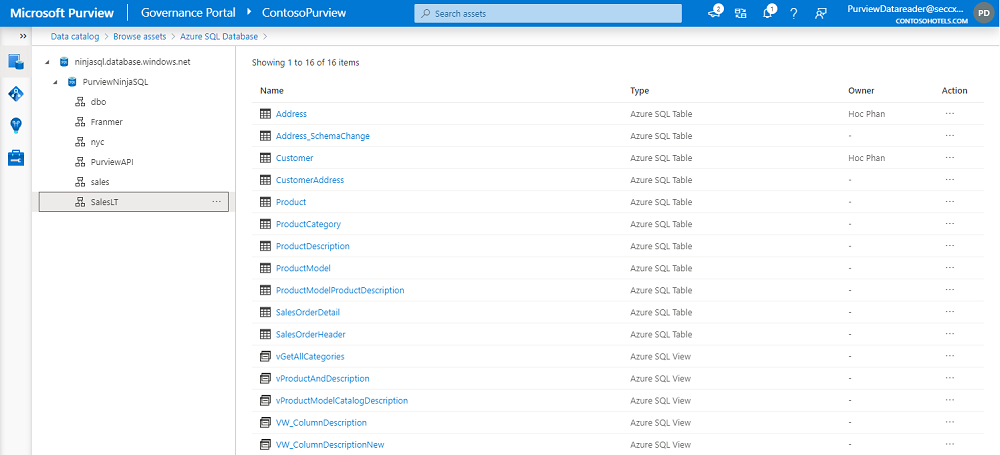1000x455 pixels.
Task: Select the PurviewAPI schema in tree
Action: [111, 162]
